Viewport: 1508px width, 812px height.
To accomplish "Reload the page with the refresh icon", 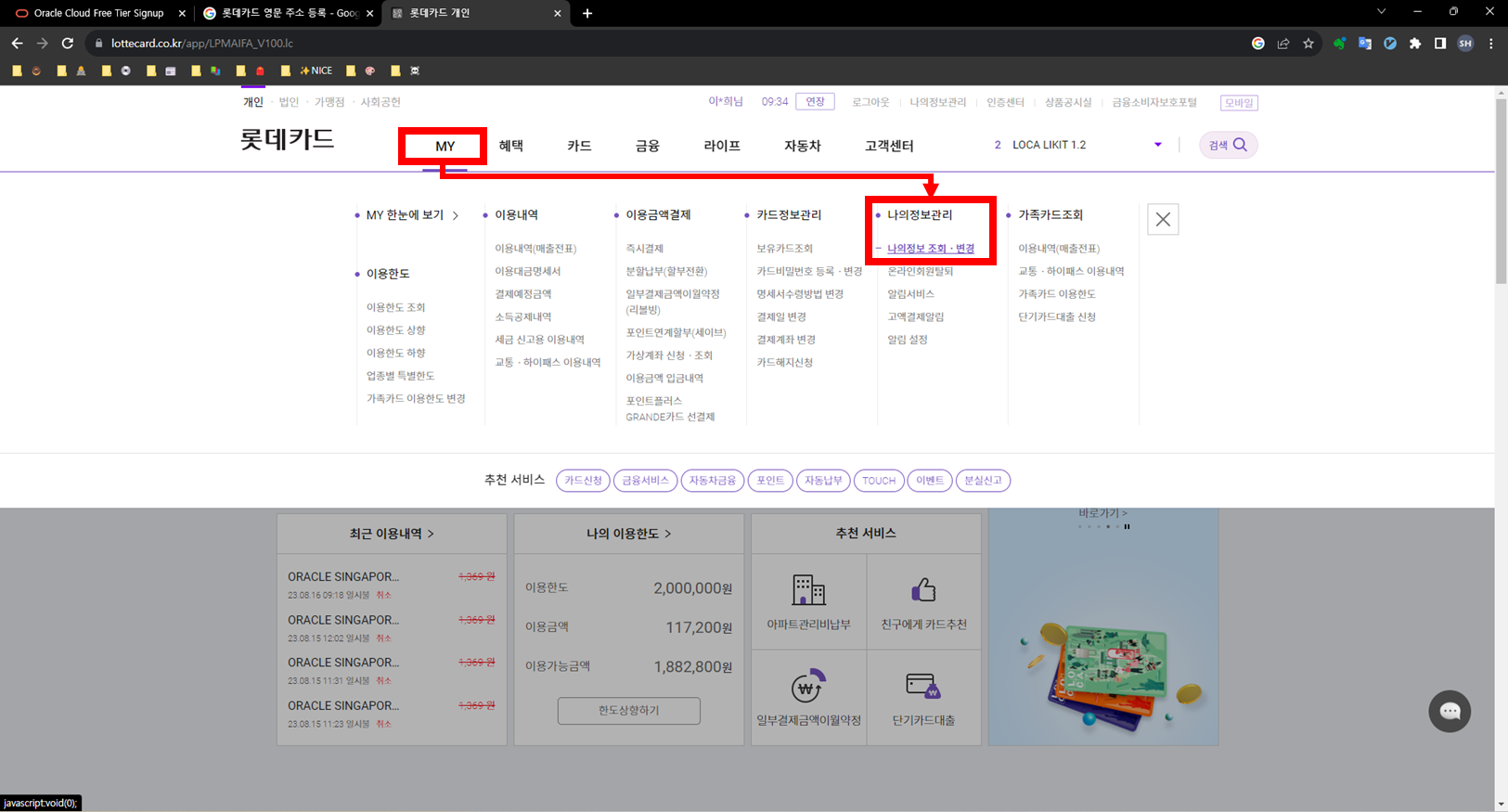I will click(x=67, y=43).
